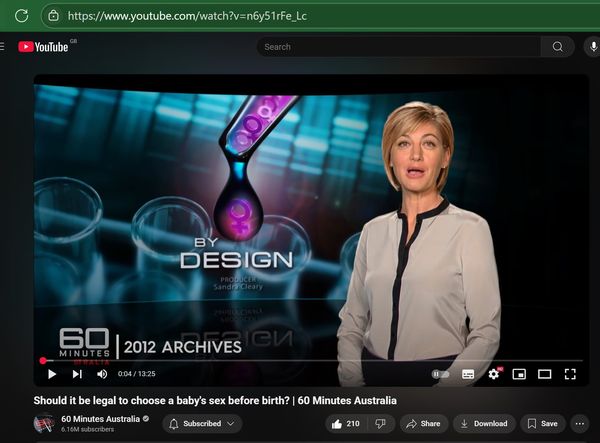Play the video with the play button
This screenshot has height=443, width=600.
(52, 374)
